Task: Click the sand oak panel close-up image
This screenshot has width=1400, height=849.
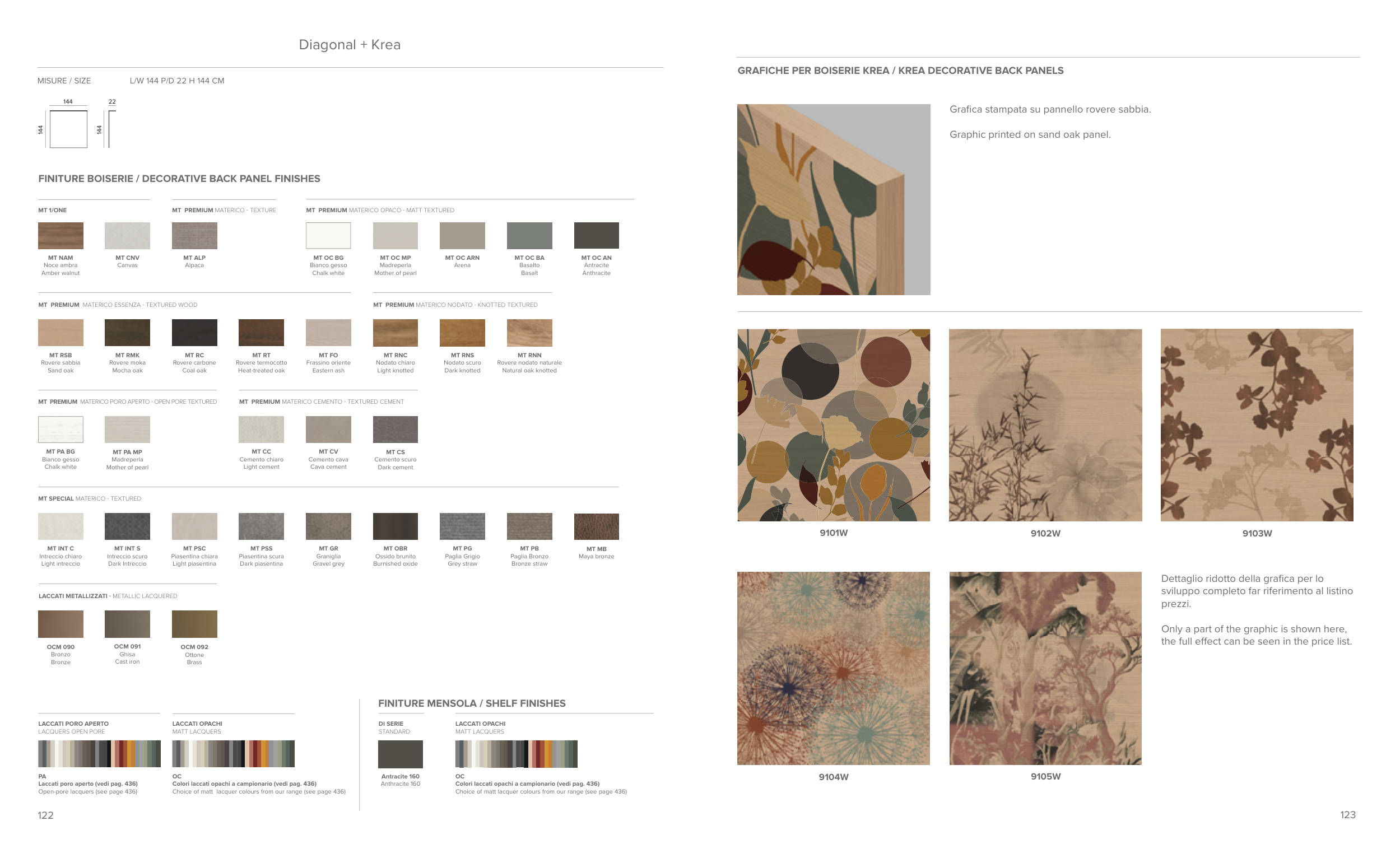Action: 834,199
